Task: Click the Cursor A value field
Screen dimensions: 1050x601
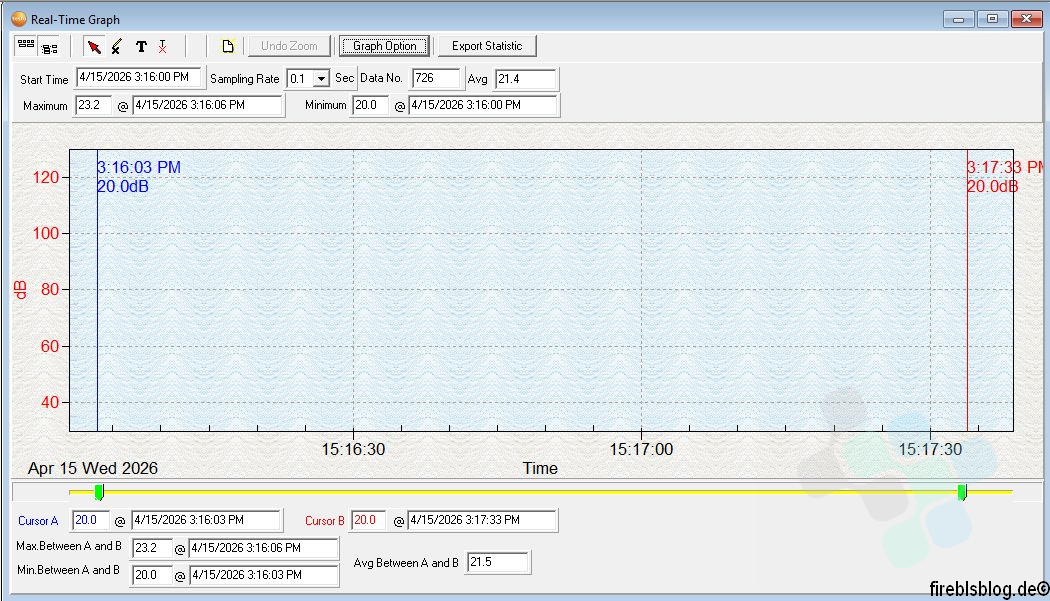Action: [x=90, y=520]
